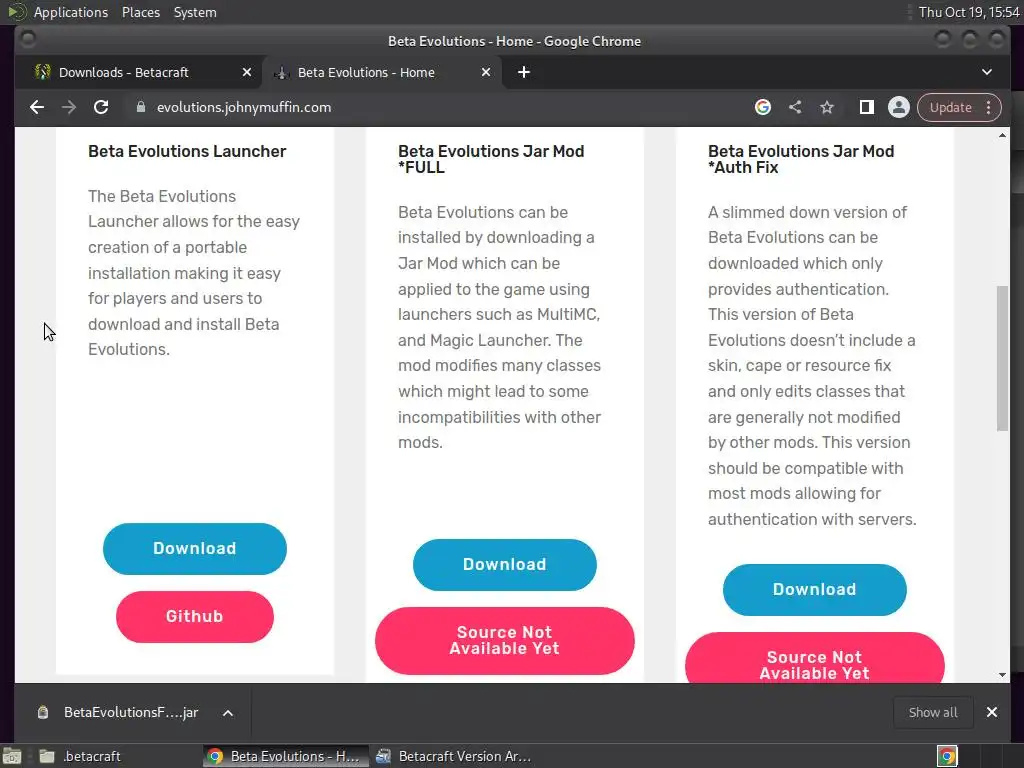Screen dimensions: 1024x768
Task: View site info via the padlock icon
Action: pos(140,107)
